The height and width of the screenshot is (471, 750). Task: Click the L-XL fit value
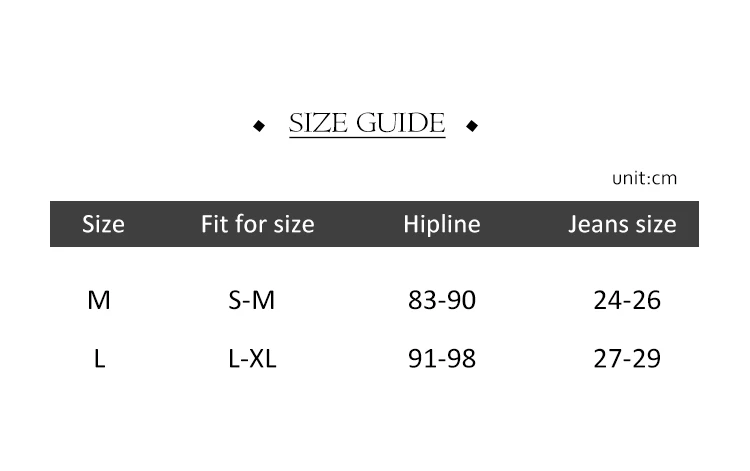pyautogui.click(x=251, y=358)
